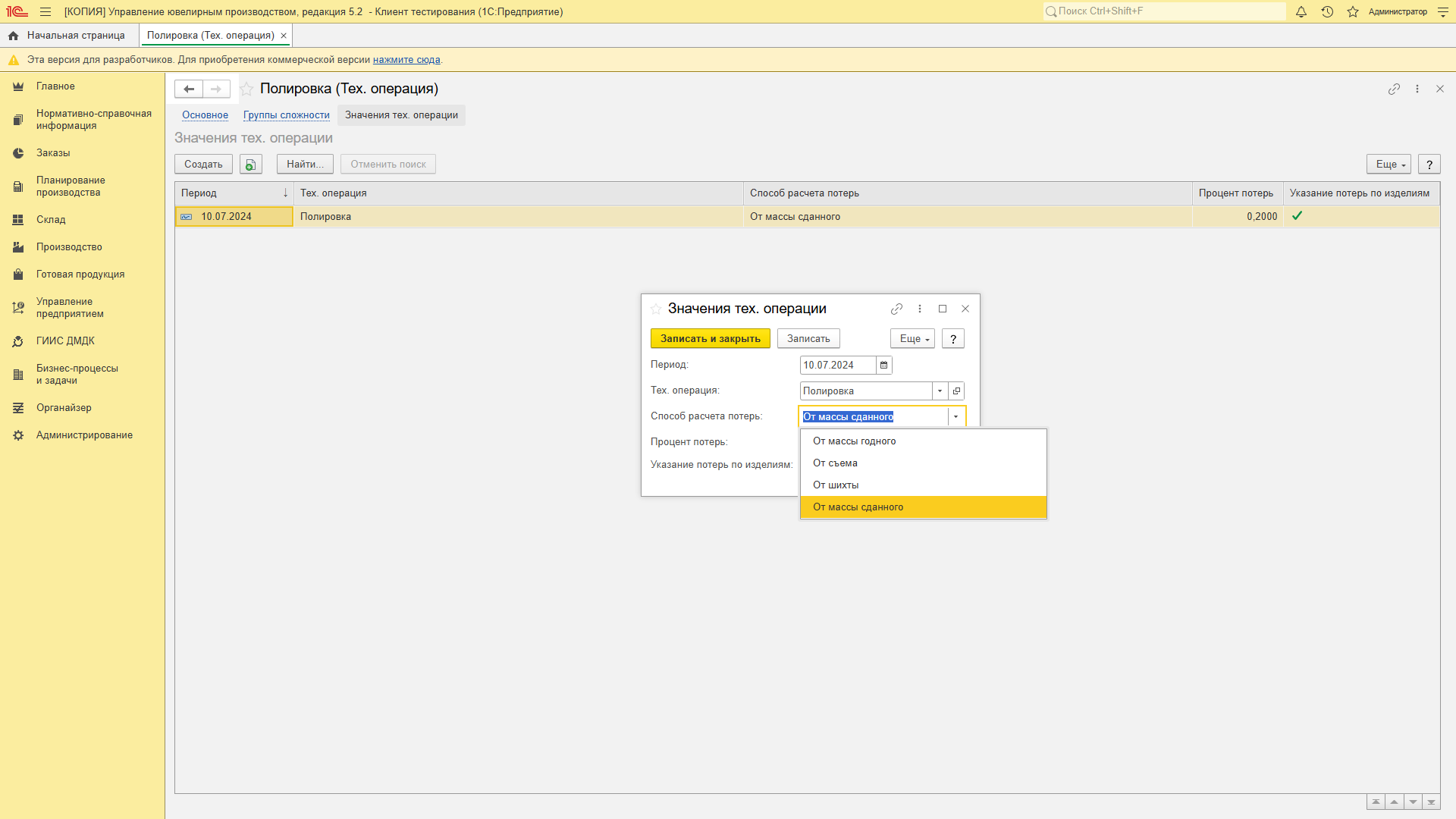Follow нажмите сюда link in banner
1456x819 pixels.
pos(406,60)
